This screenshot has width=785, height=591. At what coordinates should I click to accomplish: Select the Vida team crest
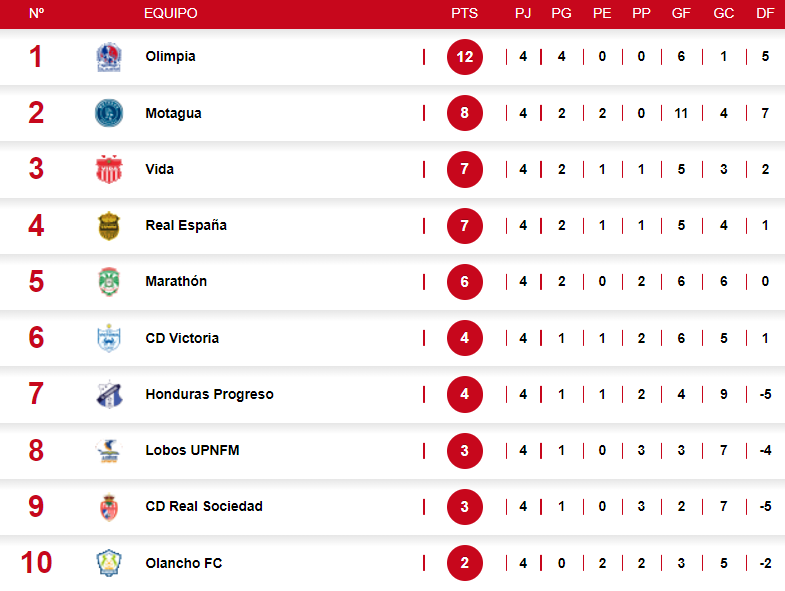108,169
